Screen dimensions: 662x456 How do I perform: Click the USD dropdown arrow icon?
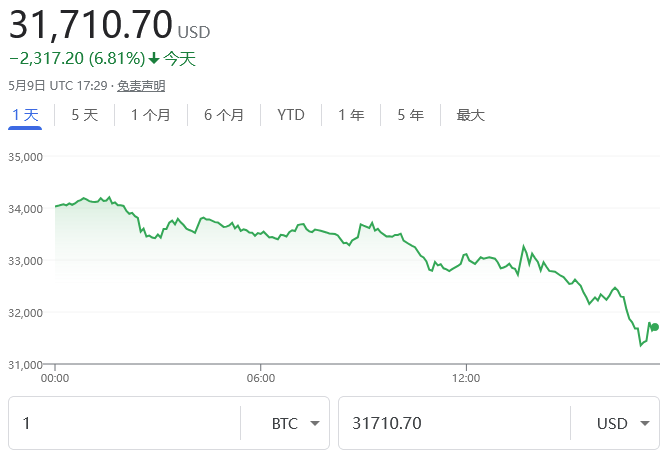coord(645,423)
